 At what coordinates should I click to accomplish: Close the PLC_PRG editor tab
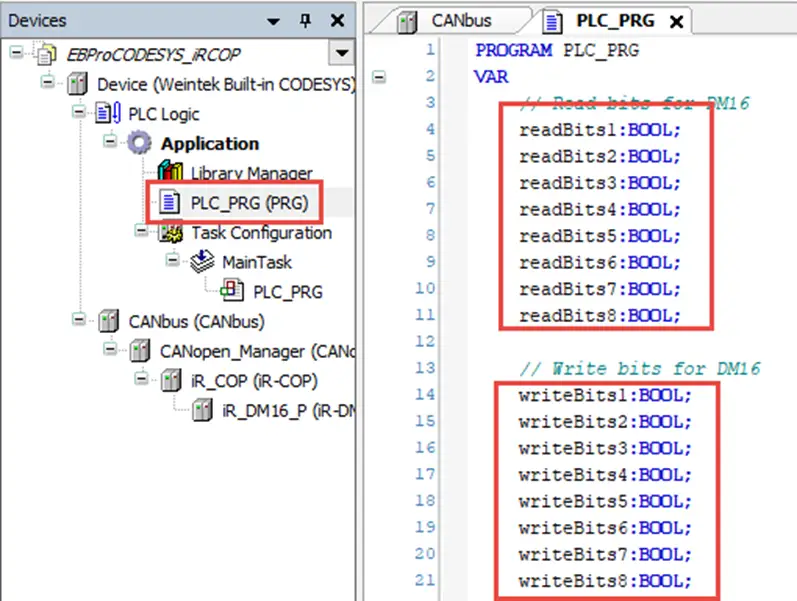point(677,21)
